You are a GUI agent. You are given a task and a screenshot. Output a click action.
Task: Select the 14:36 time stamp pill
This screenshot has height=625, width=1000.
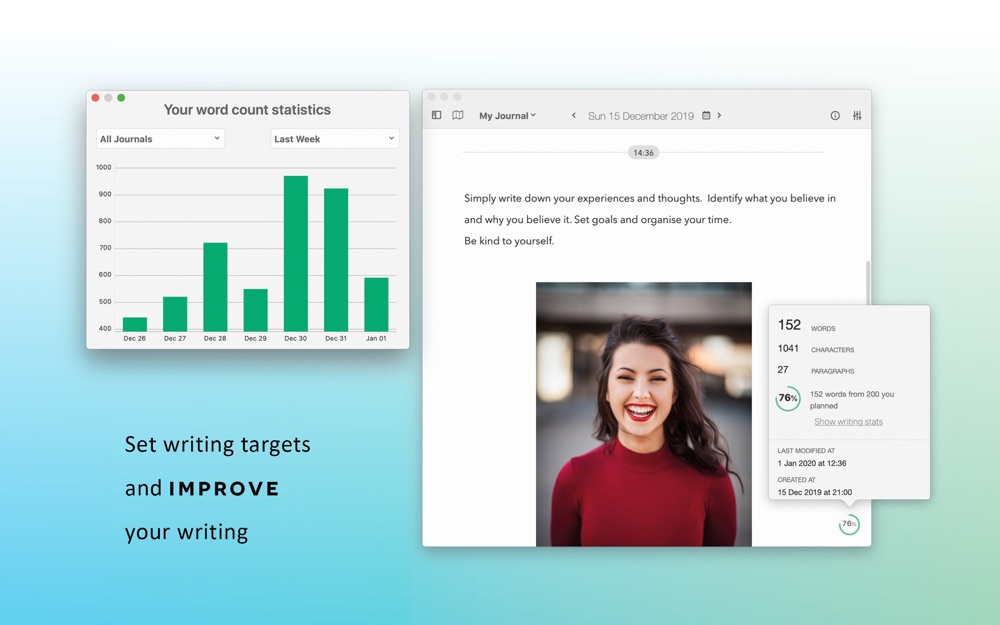click(x=643, y=152)
